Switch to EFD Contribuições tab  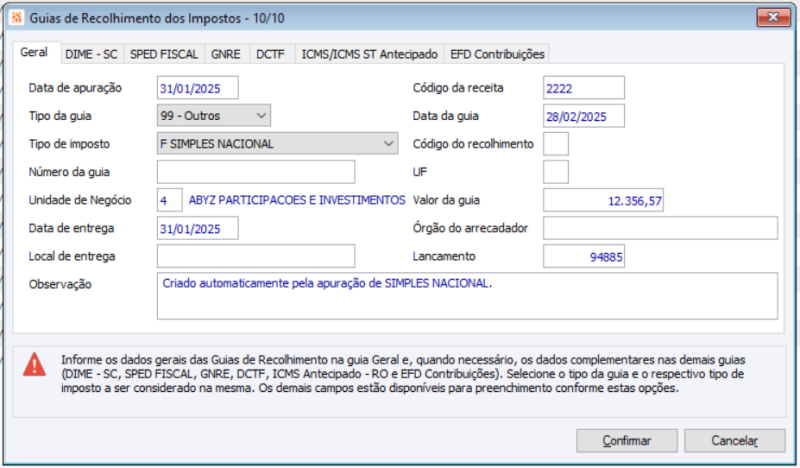[x=497, y=54]
